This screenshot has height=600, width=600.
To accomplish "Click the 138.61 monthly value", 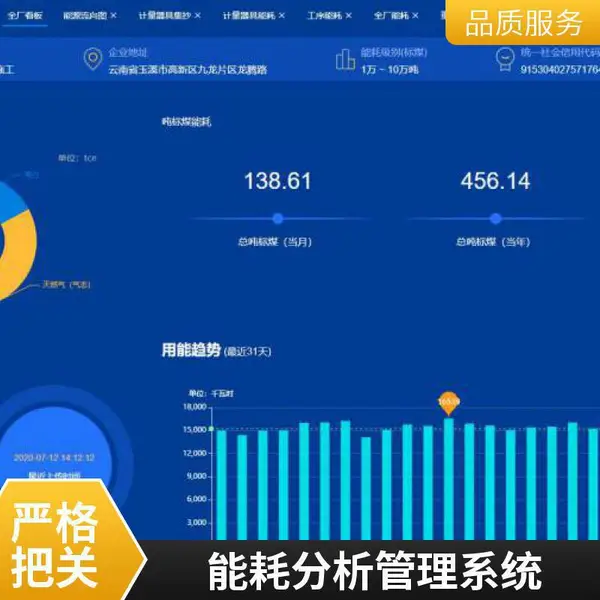I will (x=278, y=181).
